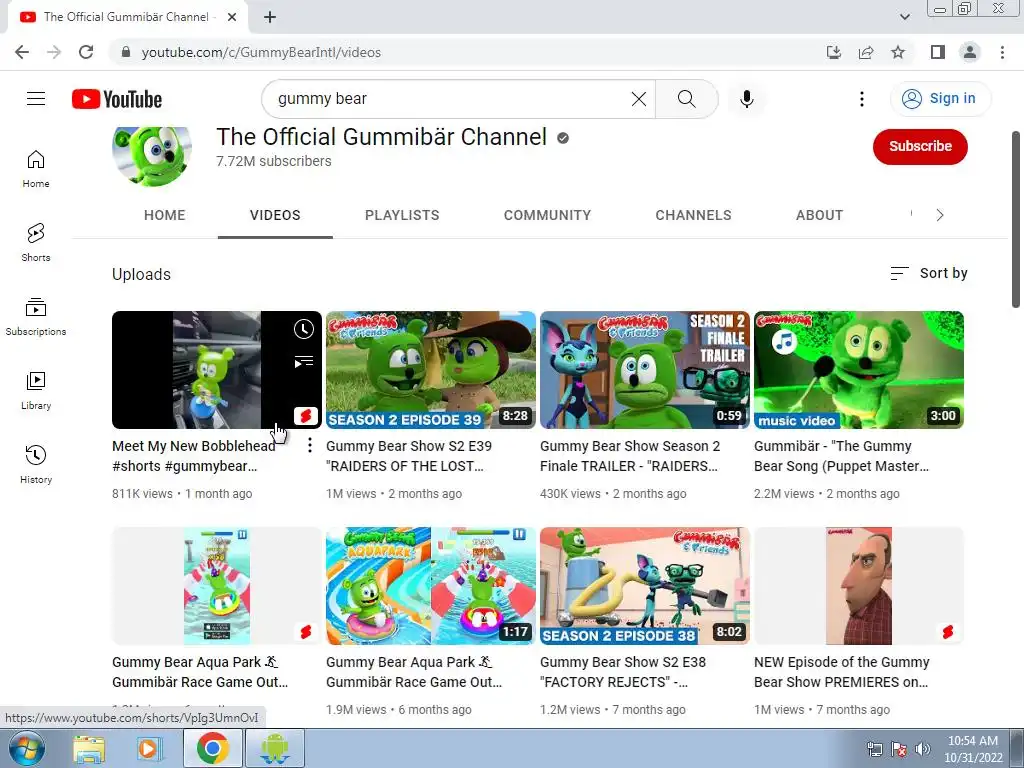
Task: Click the magnifier search button
Action: (x=686, y=99)
